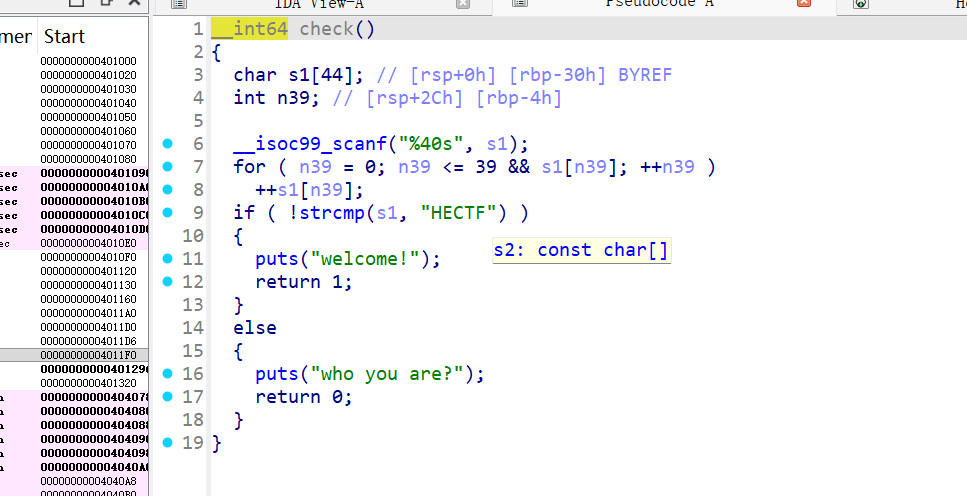Select address 0000000000401320 in function list
The width and height of the screenshot is (967, 496).
(89, 383)
